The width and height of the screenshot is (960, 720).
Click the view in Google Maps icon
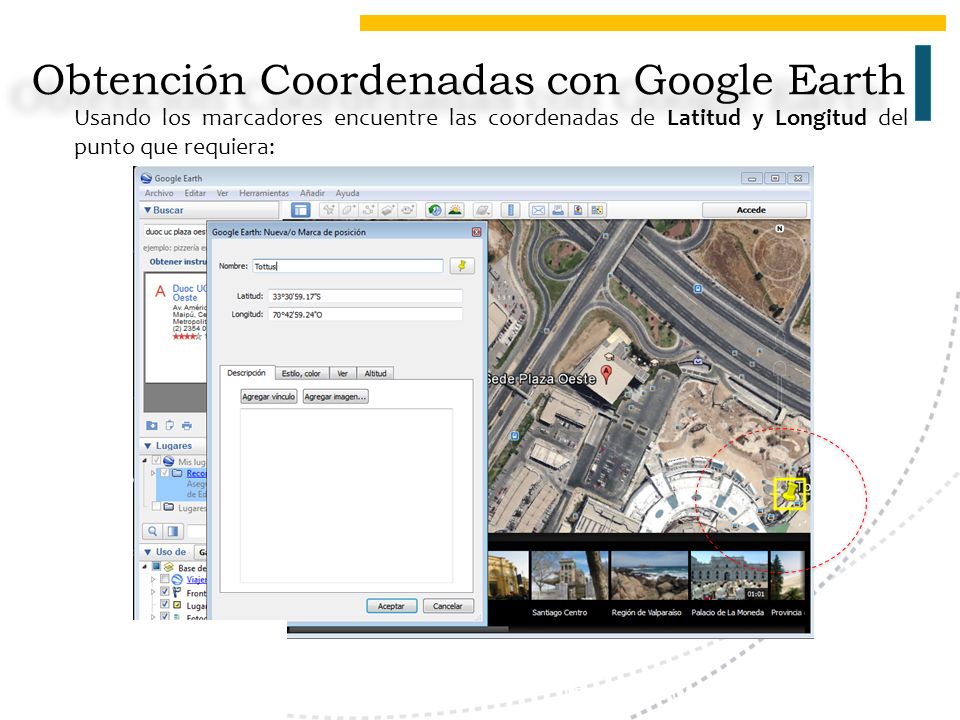coord(597,210)
